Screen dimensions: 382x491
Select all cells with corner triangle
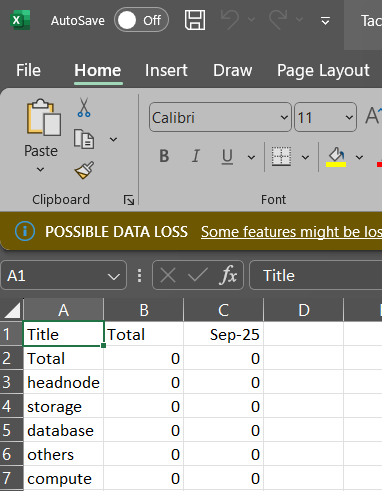coord(12,310)
